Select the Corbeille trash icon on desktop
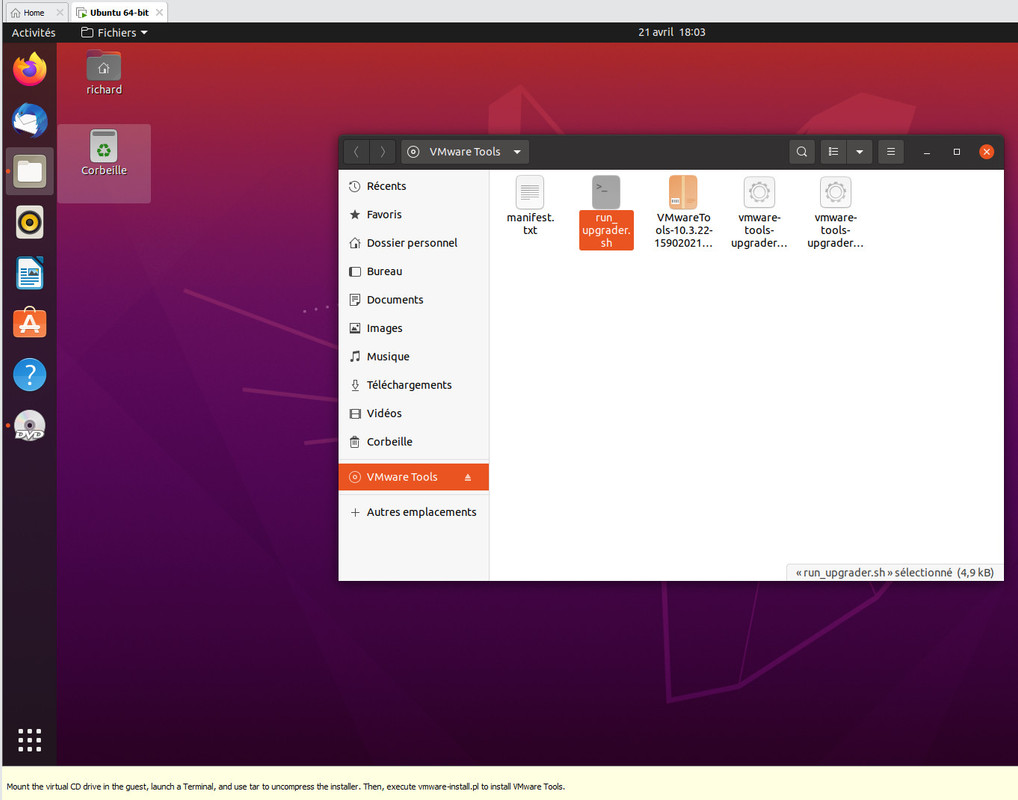The image size is (1018, 800). 104,153
